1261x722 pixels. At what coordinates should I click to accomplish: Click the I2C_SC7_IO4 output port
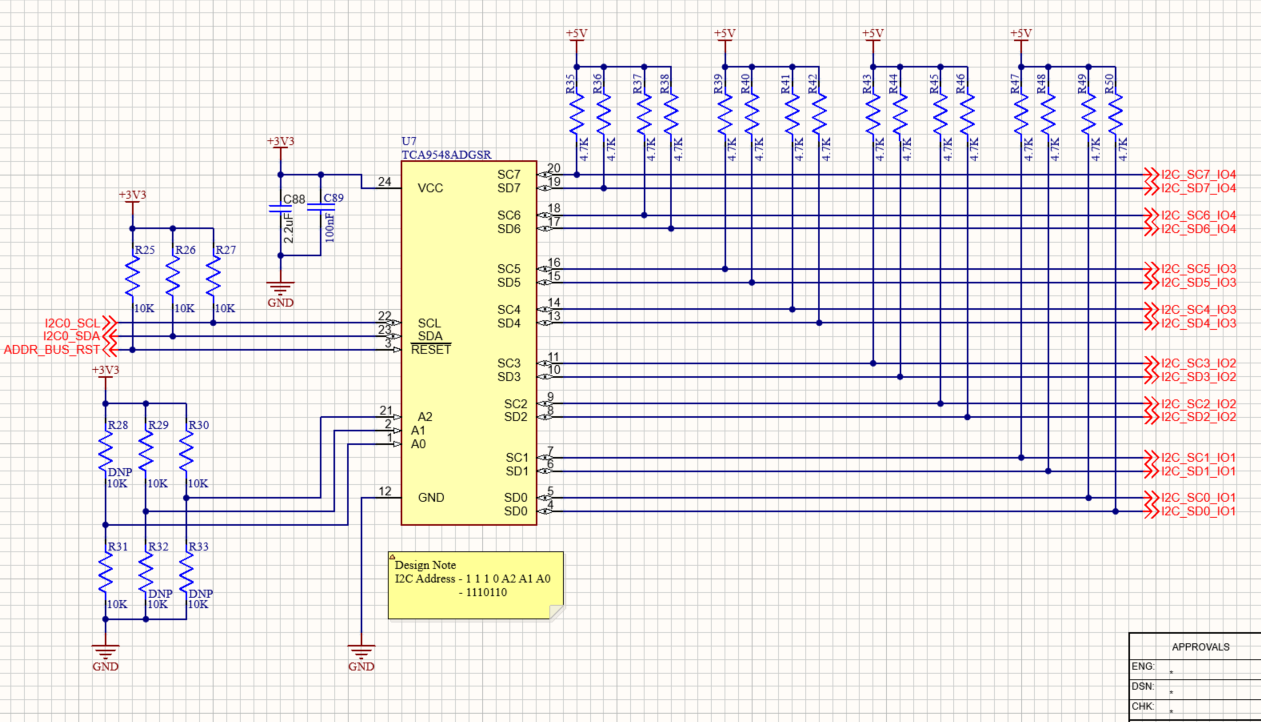[1191, 175]
